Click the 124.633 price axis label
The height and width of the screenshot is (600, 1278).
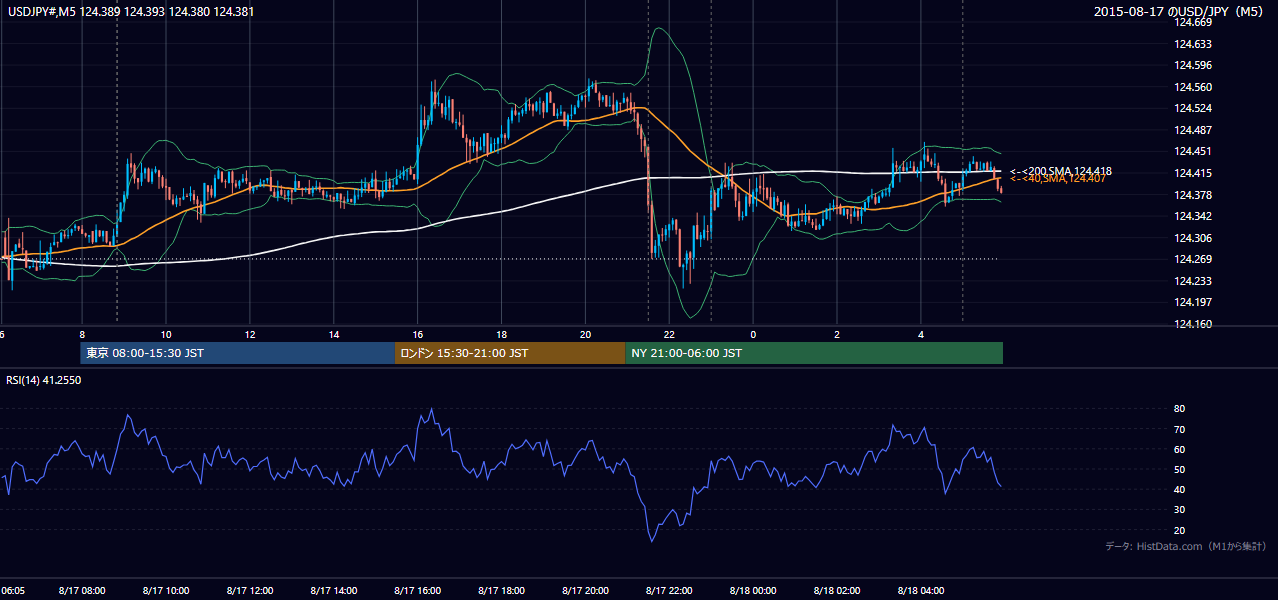[x=1193, y=44]
